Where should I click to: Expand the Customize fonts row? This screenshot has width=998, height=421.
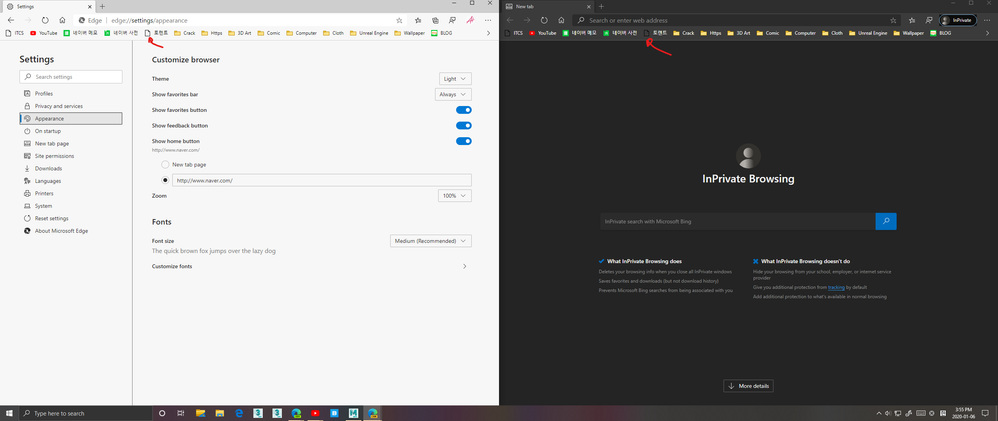tap(312, 266)
